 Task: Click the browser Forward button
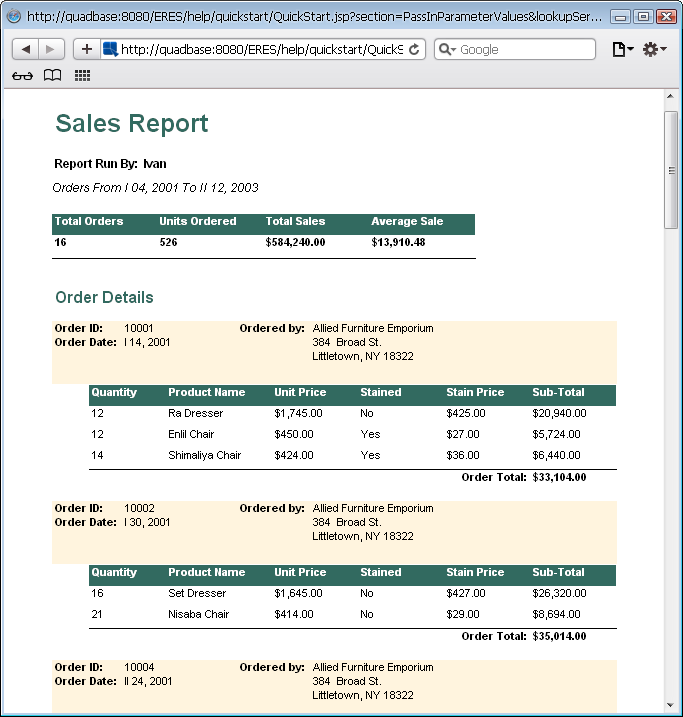click(x=52, y=49)
